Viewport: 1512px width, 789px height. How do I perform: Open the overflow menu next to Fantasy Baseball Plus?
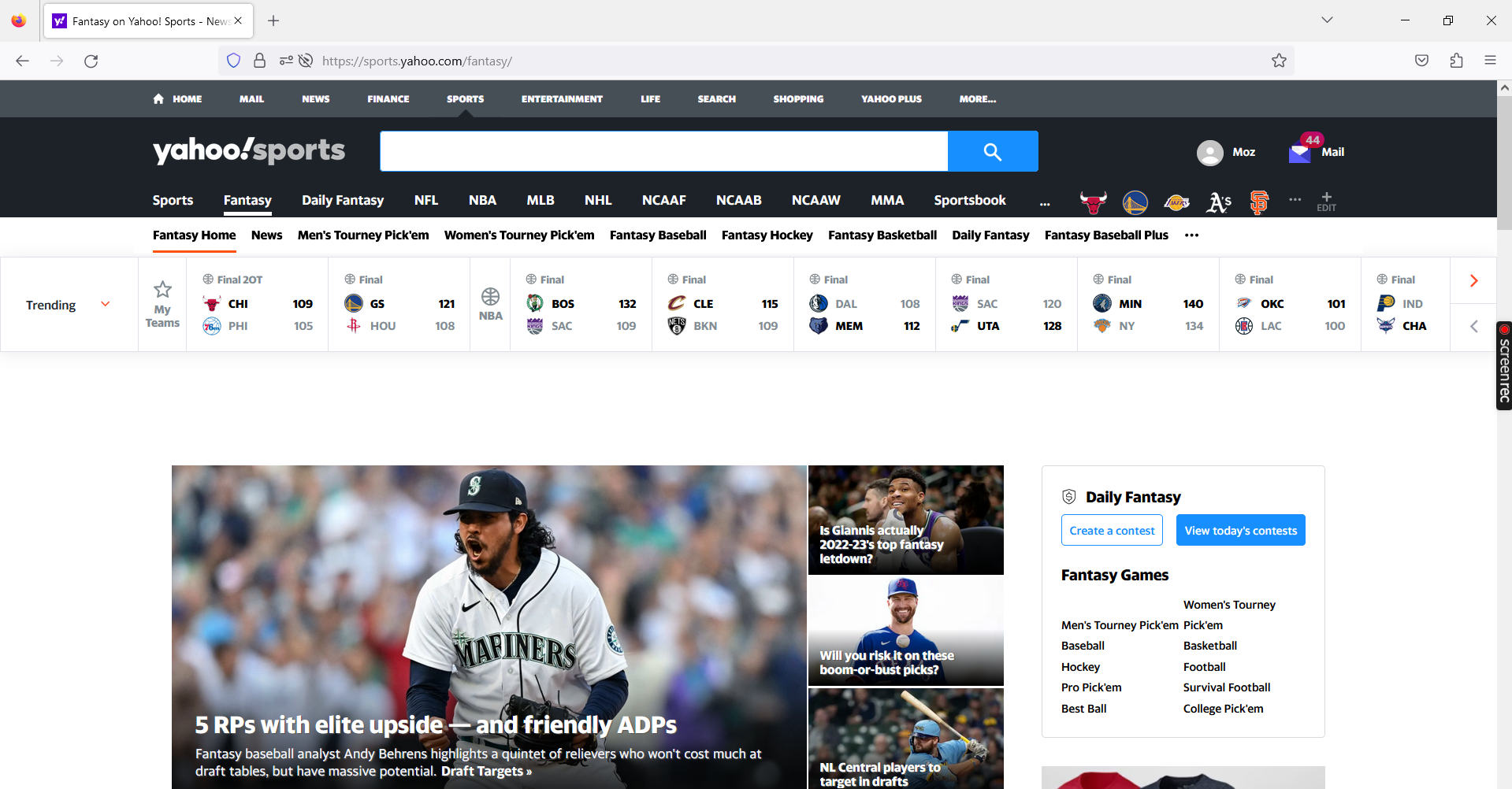pyautogui.click(x=1191, y=235)
